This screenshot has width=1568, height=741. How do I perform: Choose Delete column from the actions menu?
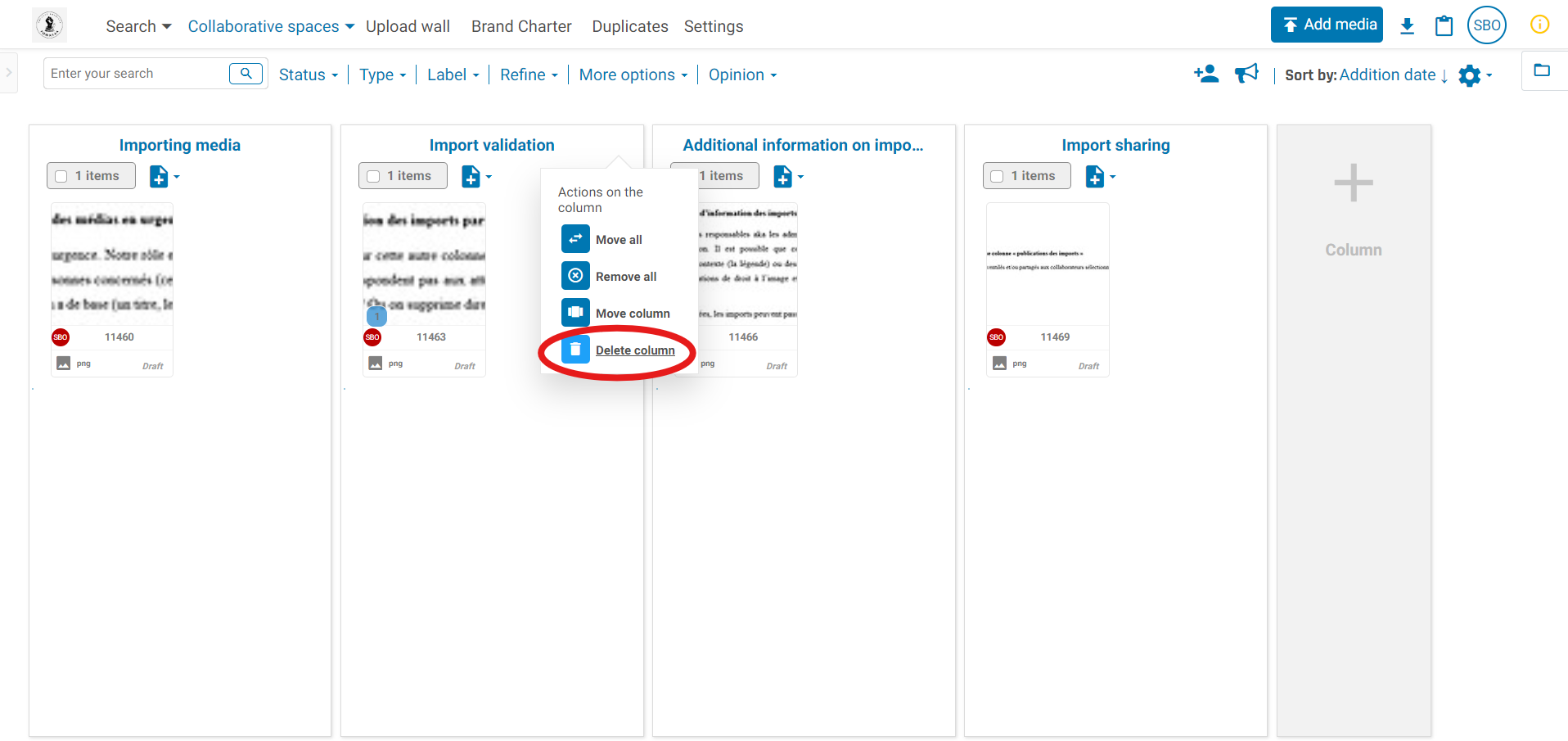tap(634, 350)
